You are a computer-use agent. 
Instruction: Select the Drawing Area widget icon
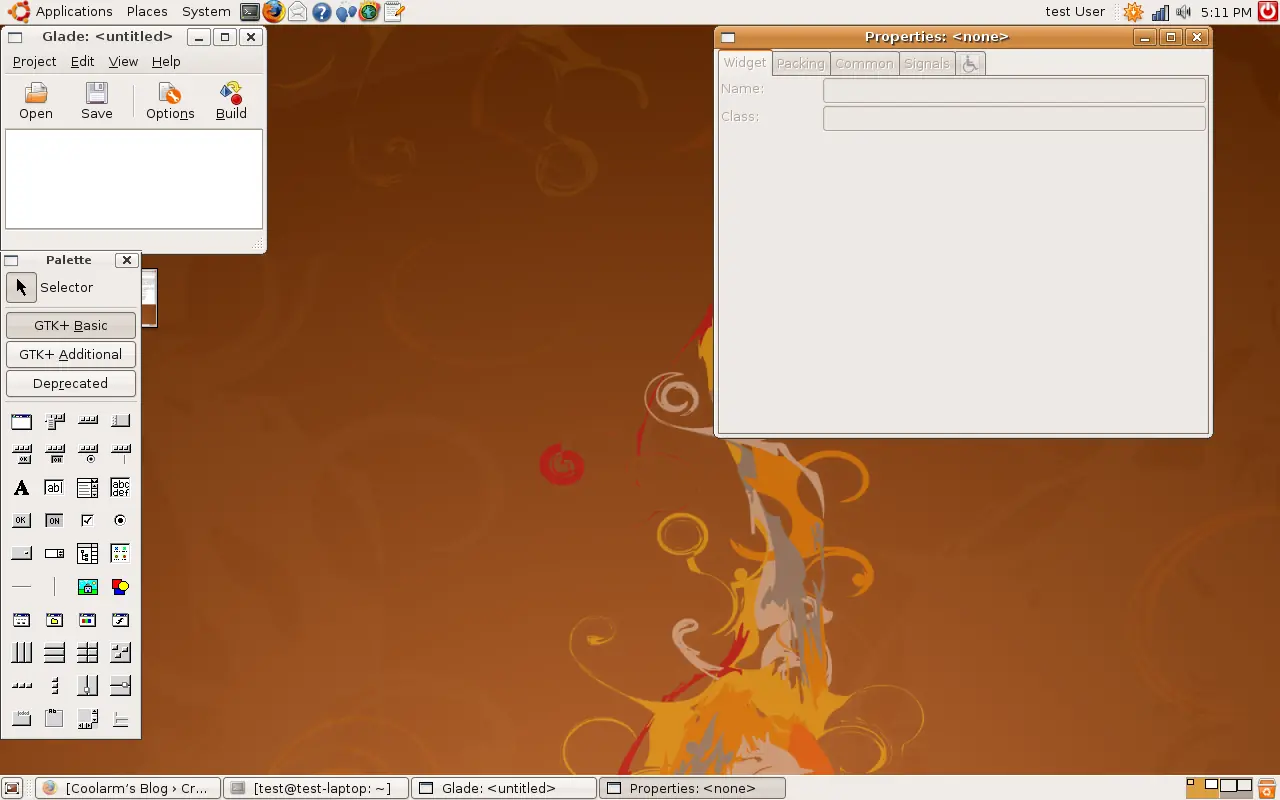tap(121, 587)
